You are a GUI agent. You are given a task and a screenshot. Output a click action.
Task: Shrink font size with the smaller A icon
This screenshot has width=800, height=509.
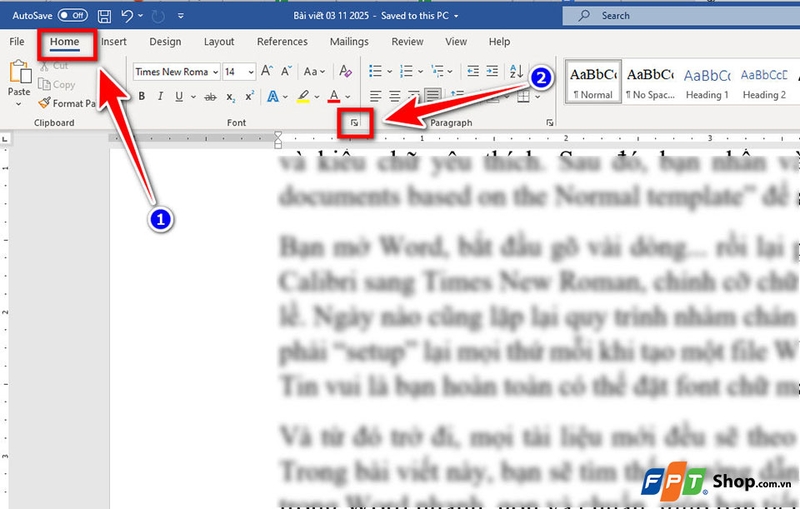(286, 71)
